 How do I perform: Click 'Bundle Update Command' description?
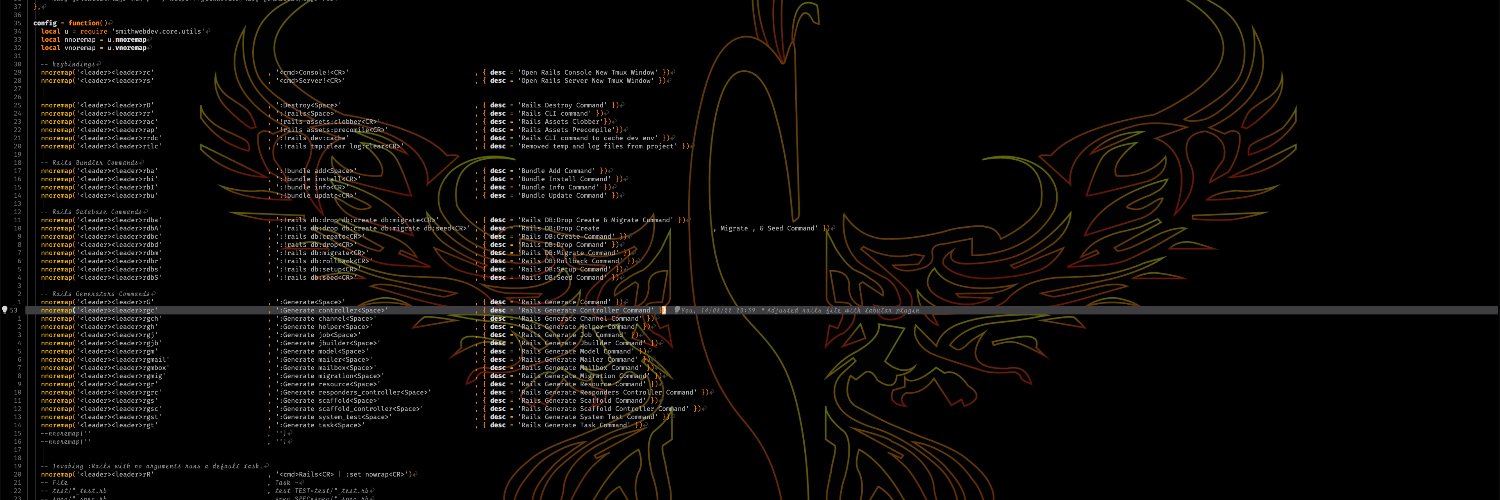click(x=563, y=195)
